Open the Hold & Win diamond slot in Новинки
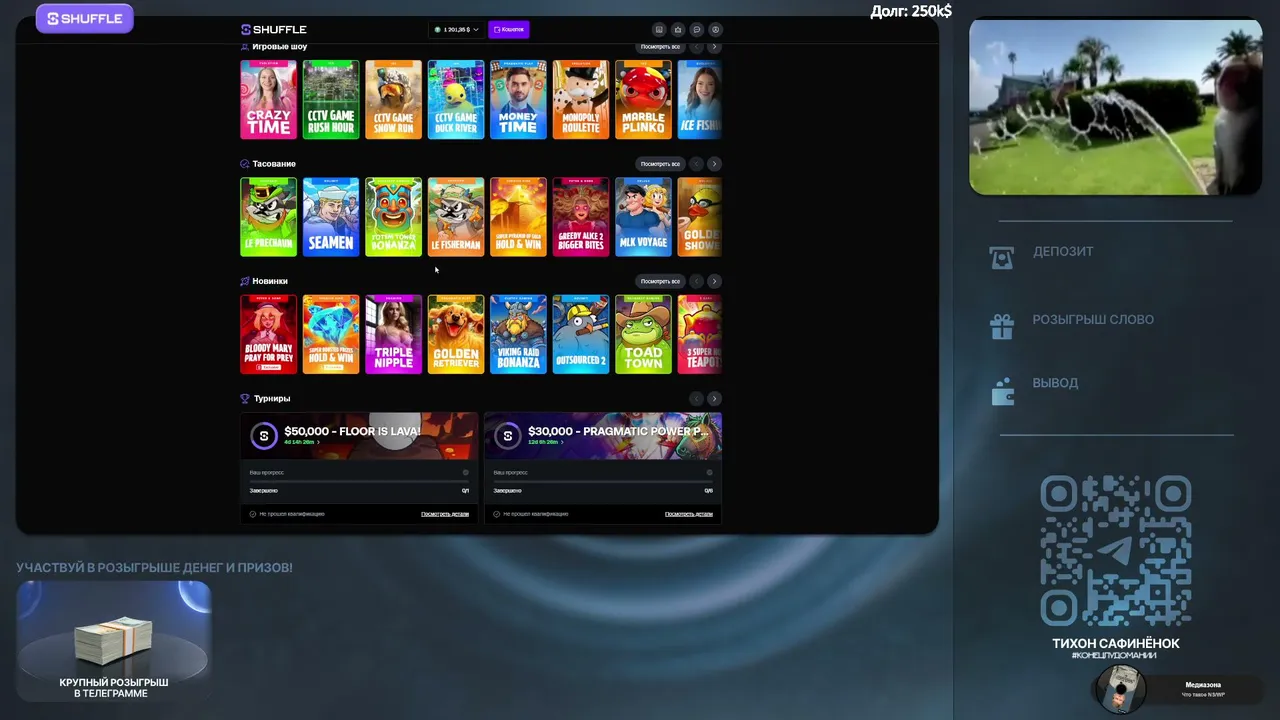Viewport: 1280px width, 720px height. pos(331,334)
